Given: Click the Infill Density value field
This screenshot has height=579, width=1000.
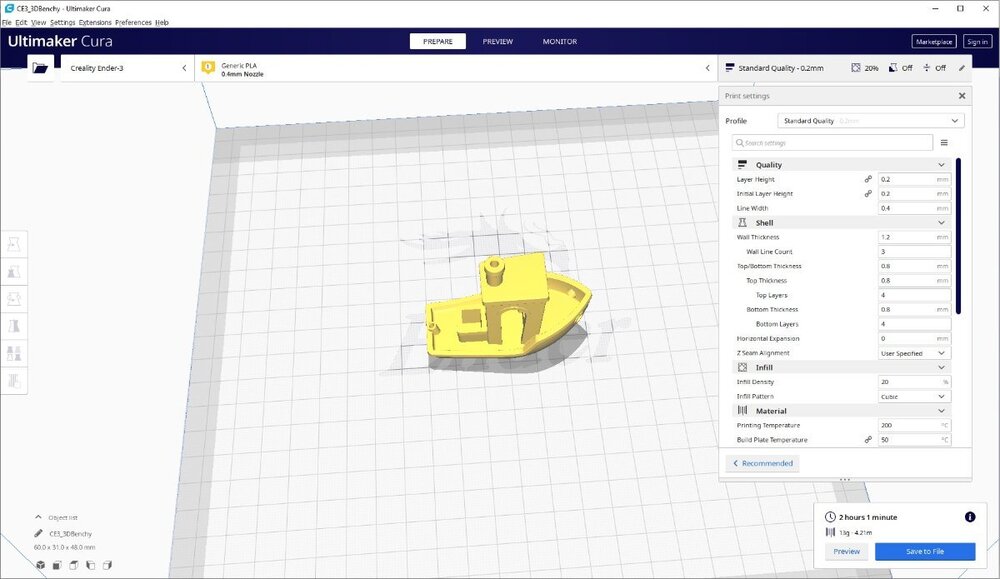Looking at the screenshot, I should point(914,382).
